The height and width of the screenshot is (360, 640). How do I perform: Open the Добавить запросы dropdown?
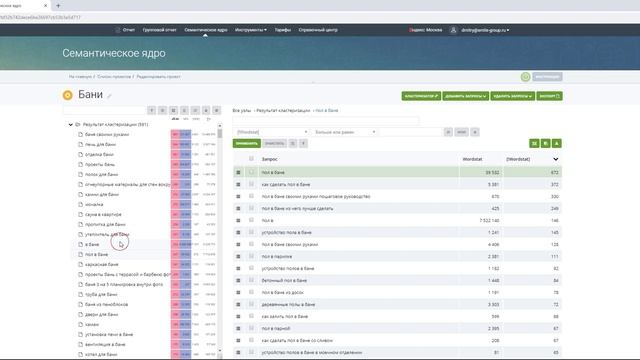click(466, 96)
